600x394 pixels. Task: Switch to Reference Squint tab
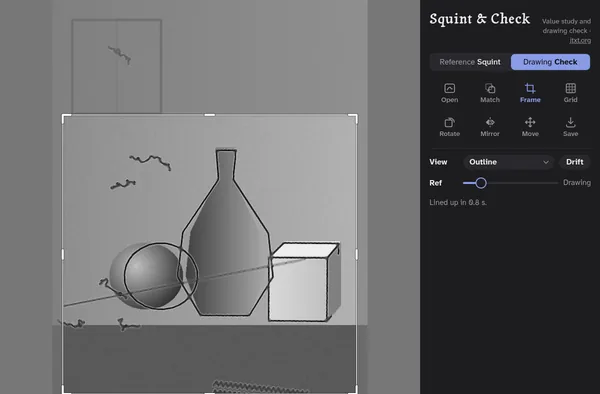coord(470,62)
